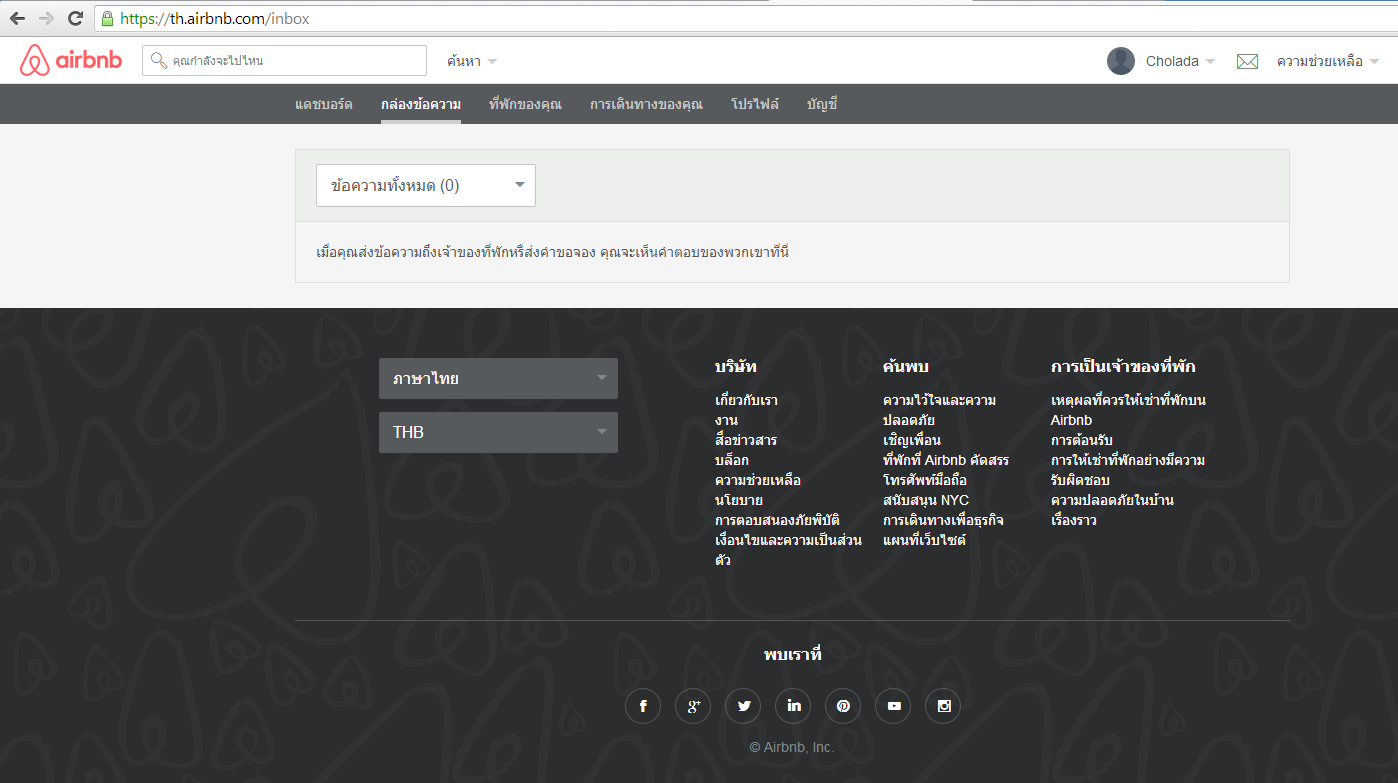Screen dimensions: 1398x783
Task: Open the LinkedIn icon in footer
Action: (793, 706)
